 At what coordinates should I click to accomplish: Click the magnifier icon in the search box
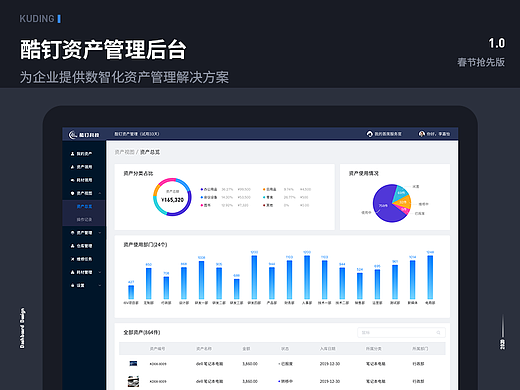point(438,332)
